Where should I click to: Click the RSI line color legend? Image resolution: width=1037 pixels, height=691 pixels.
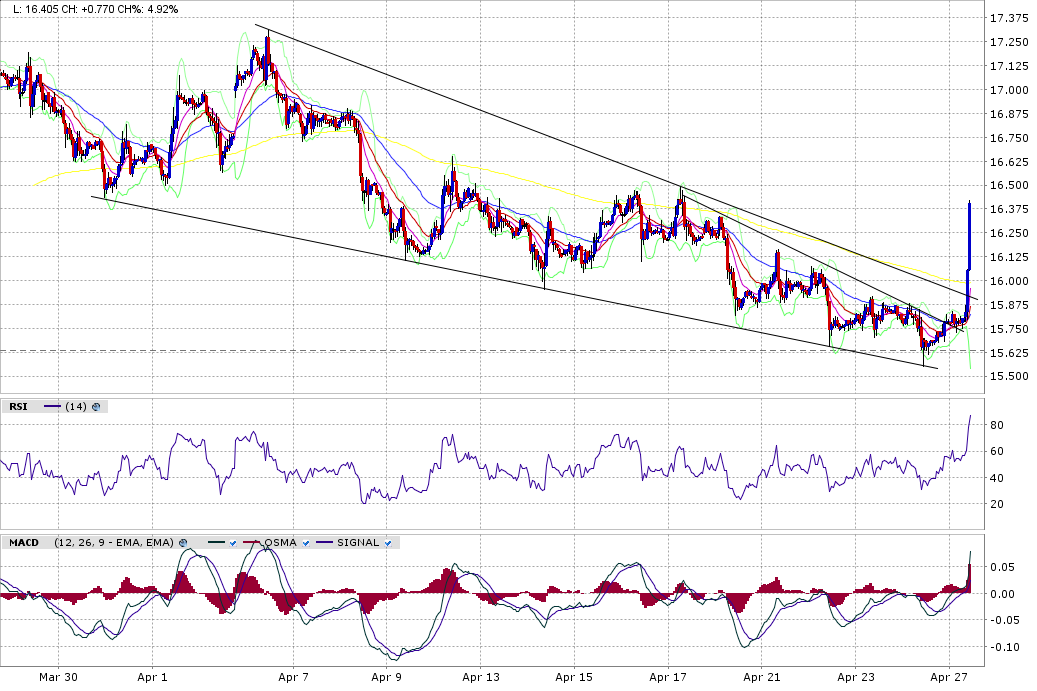pyautogui.click(x=52, y=407)
